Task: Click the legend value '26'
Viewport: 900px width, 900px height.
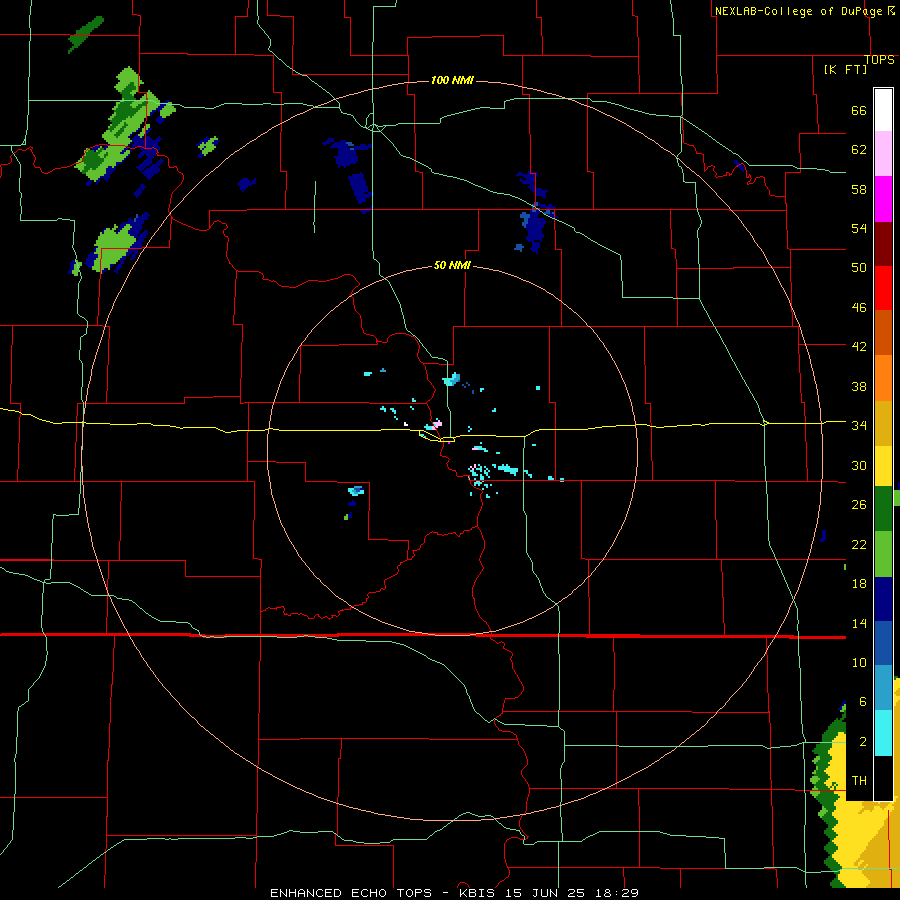Action: click(x=859, y=505)
